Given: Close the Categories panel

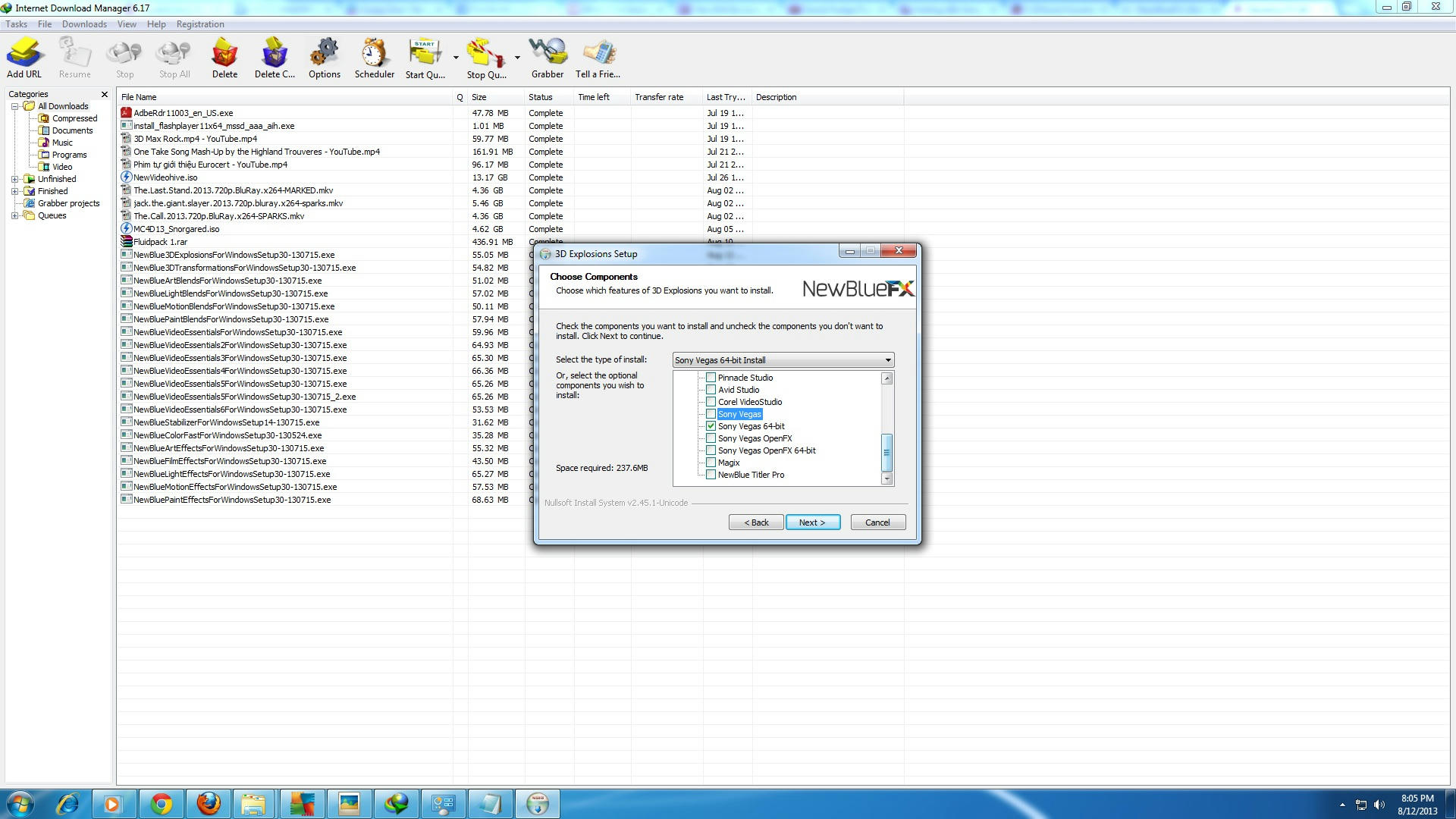Looking at the screenshot, I should click(105, 94).
